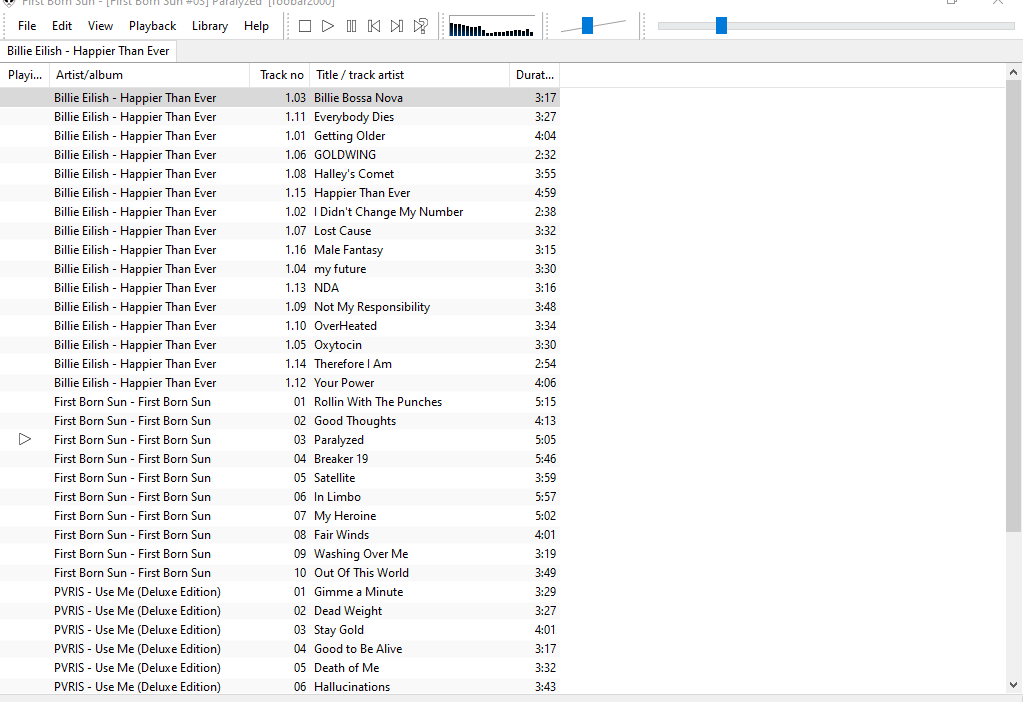1023x702 pixels.
Task: Sort by Track no column header
Action: click(279, 75)
